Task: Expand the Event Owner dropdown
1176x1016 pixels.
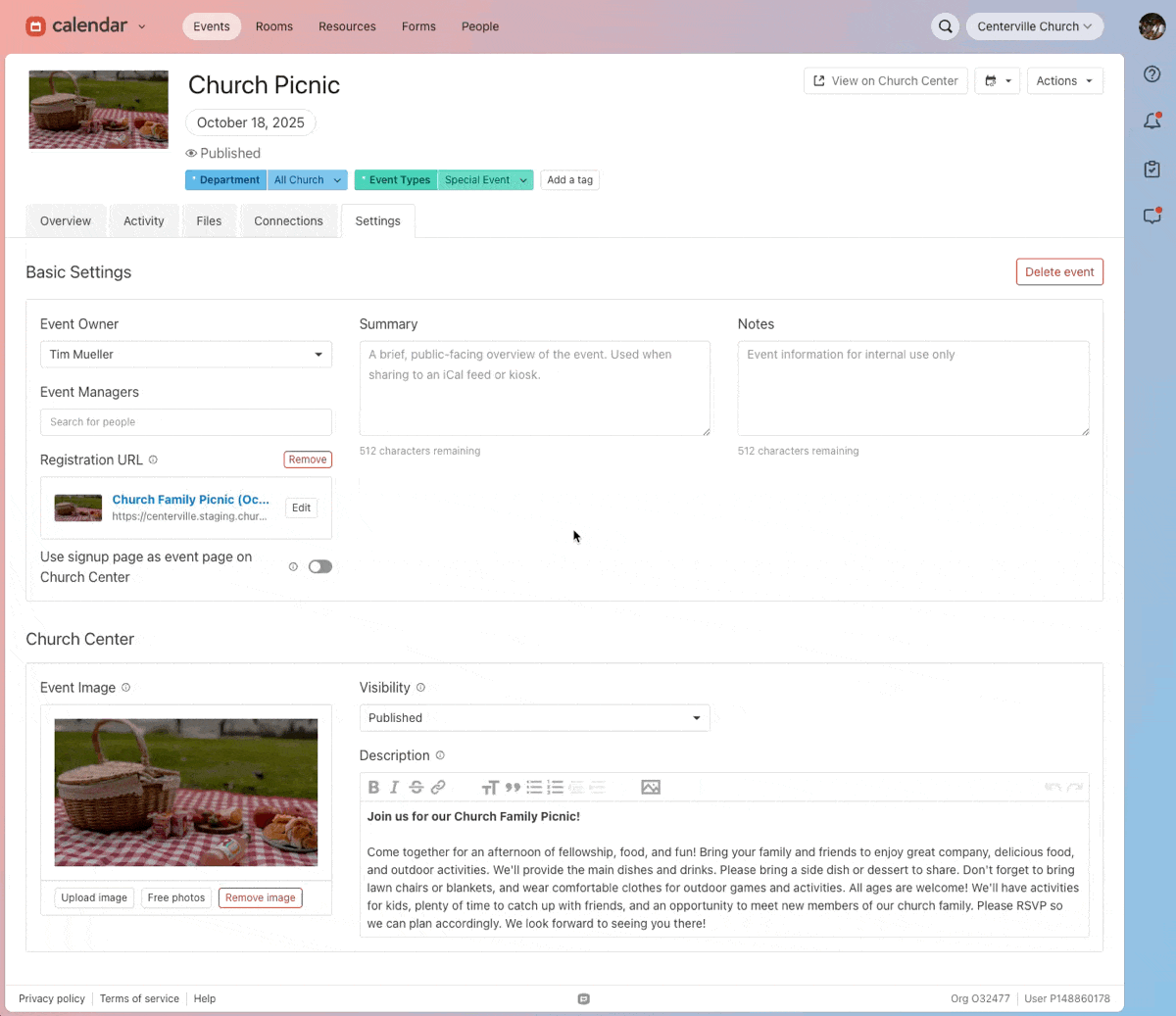Action: point(185,355)
